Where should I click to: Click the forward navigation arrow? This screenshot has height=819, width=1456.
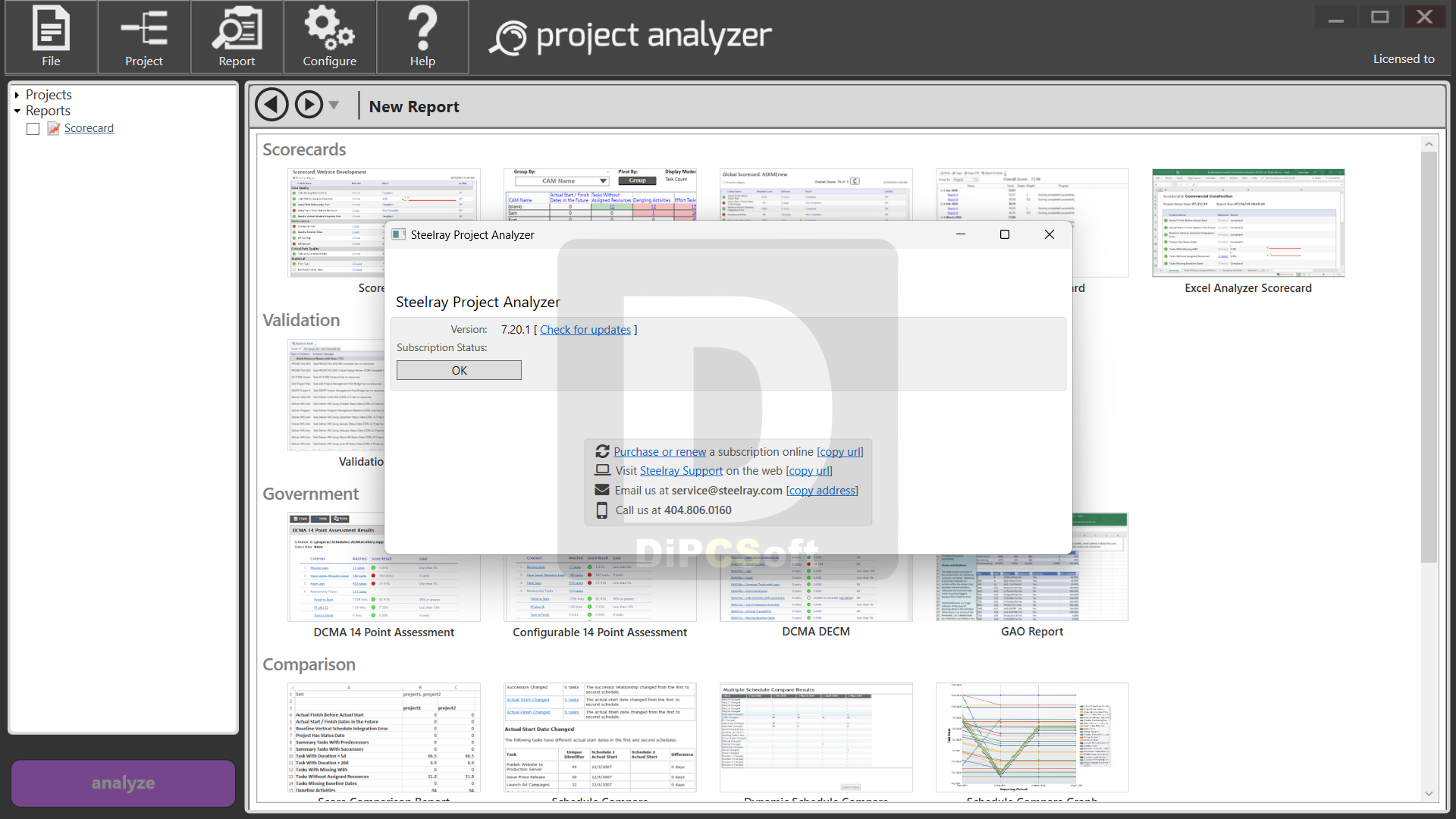309,105
